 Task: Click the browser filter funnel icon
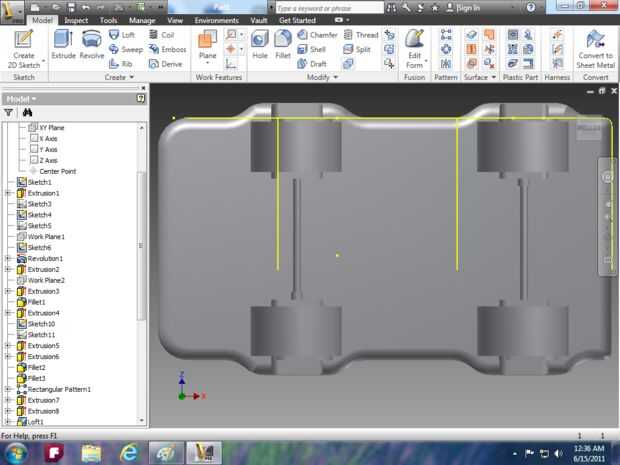[8, 113]
